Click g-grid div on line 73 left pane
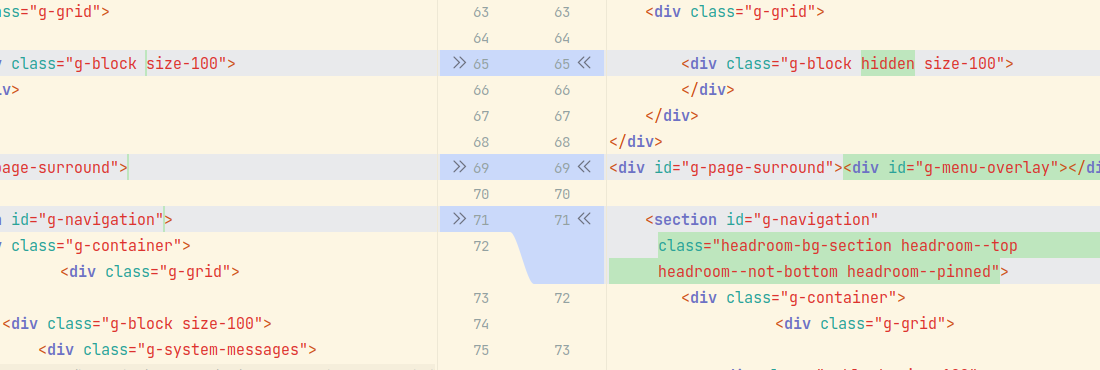The height and width of the screenshot is (370, 1100). point(150,272)
